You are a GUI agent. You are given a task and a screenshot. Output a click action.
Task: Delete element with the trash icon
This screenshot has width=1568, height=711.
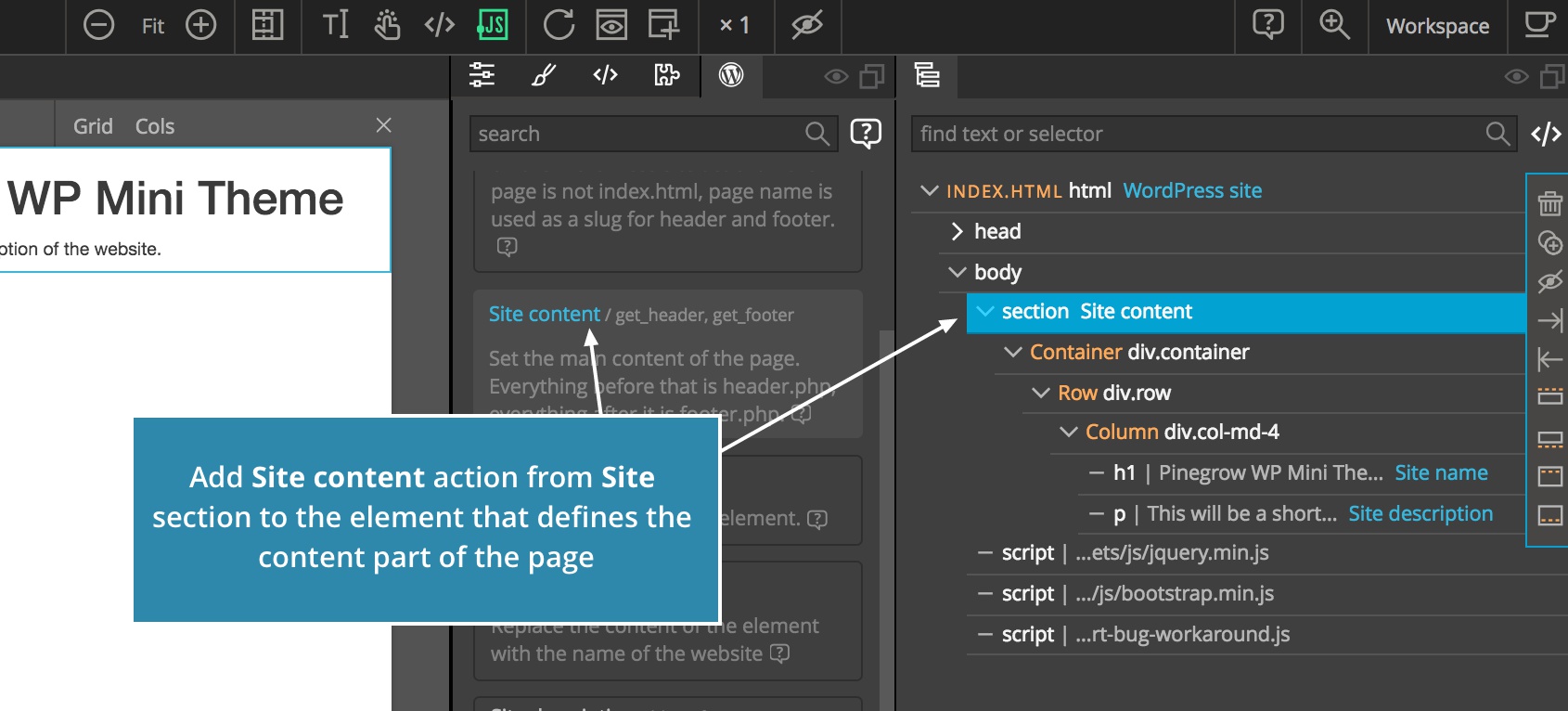[x=1549, y=202]
